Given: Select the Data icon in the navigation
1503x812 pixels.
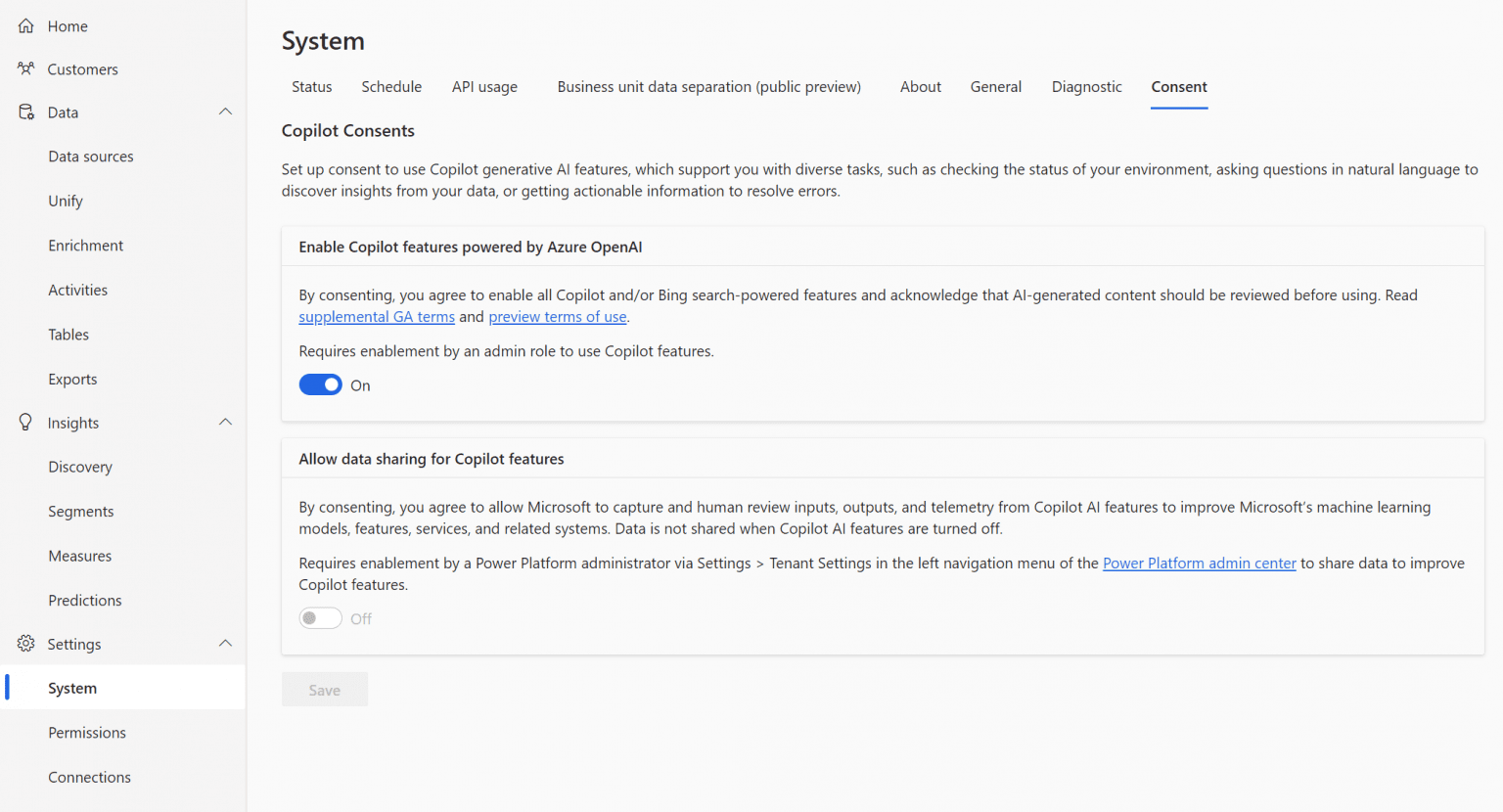Looking at the screenshot, I should (x=24, y=112).
